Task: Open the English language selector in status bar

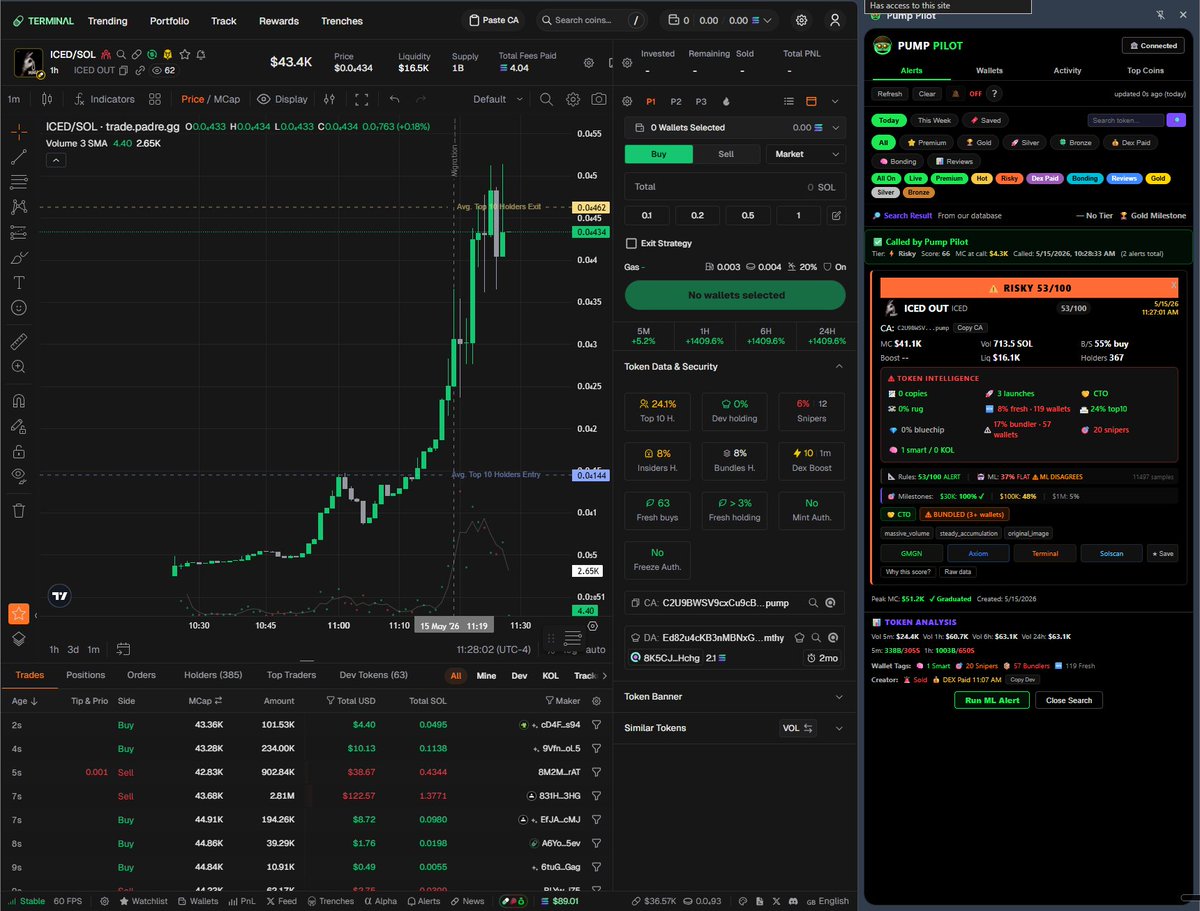Action: click(827, 901)
